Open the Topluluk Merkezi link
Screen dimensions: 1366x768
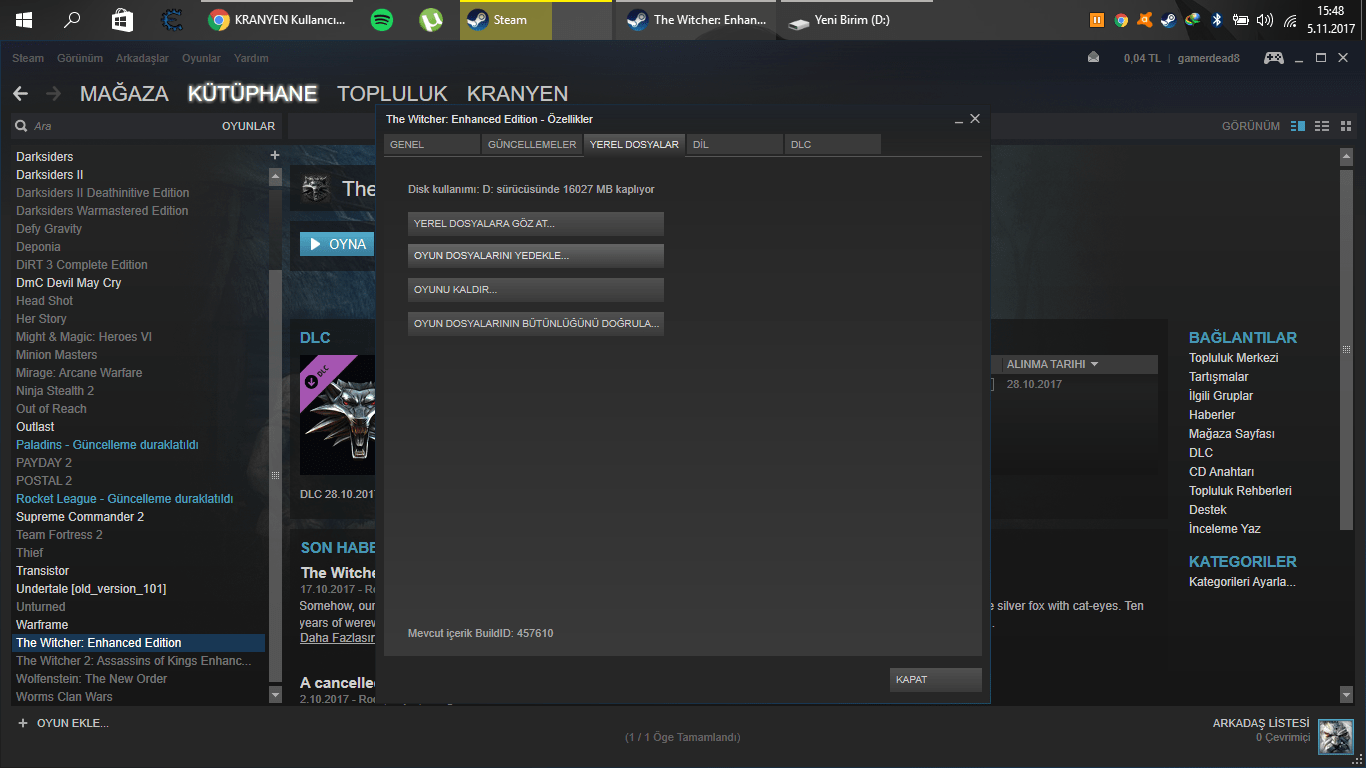click(1233, 358)
